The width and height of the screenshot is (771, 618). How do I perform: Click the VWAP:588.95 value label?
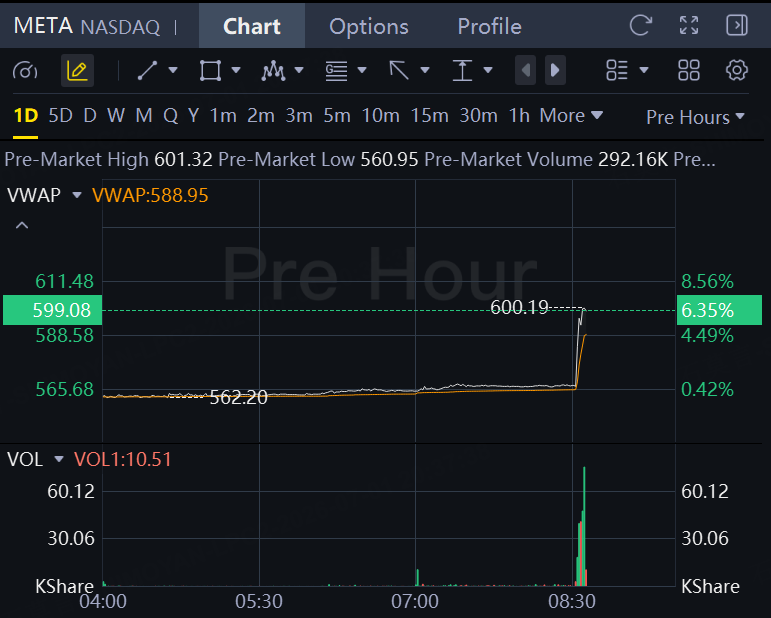(x=150, y=195)
